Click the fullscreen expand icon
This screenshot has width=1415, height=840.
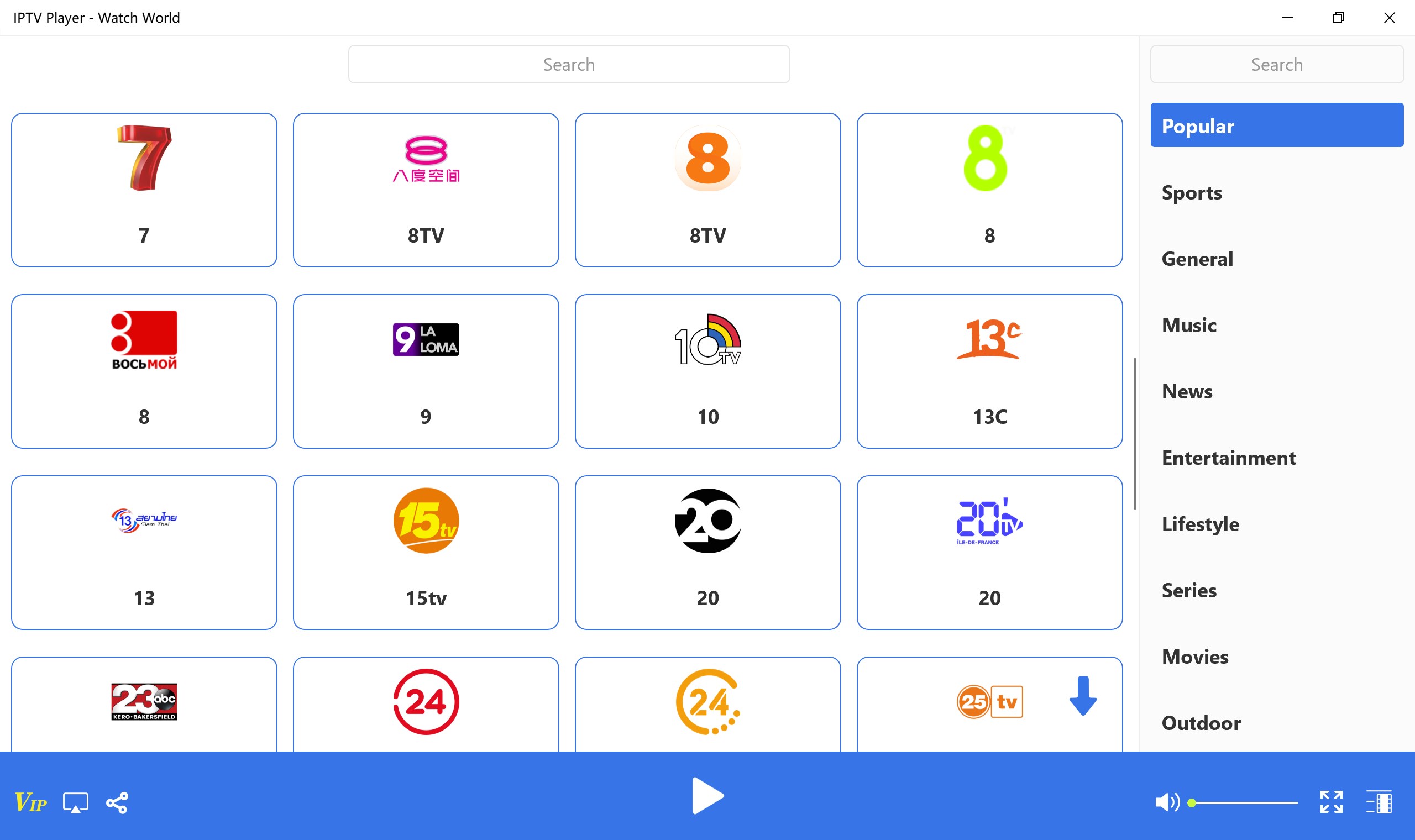pos(1331,799)
